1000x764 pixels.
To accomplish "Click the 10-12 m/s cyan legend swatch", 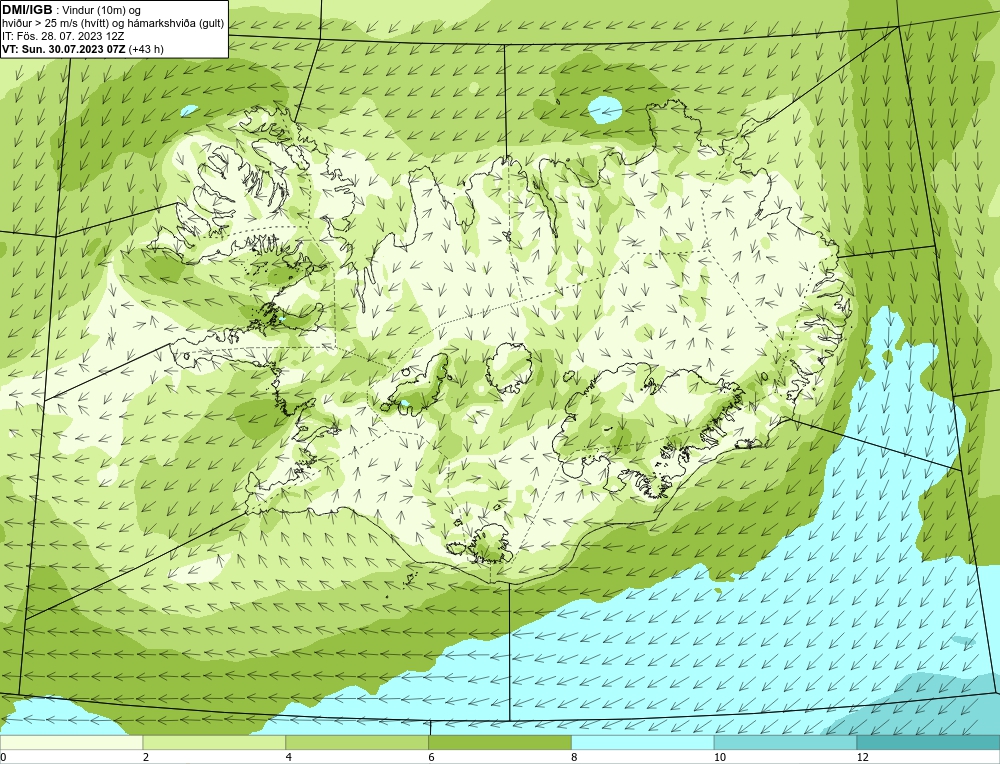I will (x=786, y=743).
